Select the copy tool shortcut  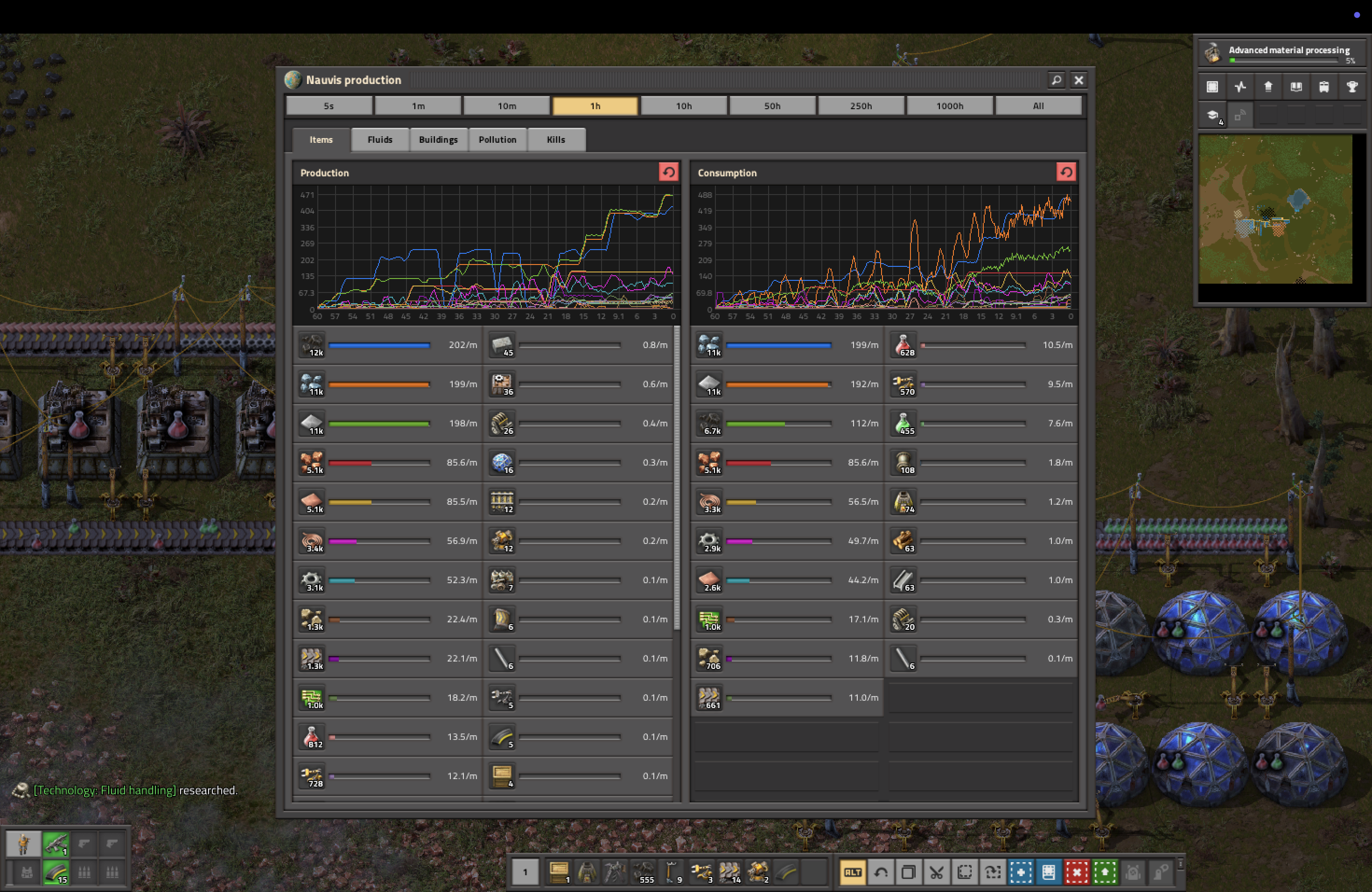click(x=909, y=872)
